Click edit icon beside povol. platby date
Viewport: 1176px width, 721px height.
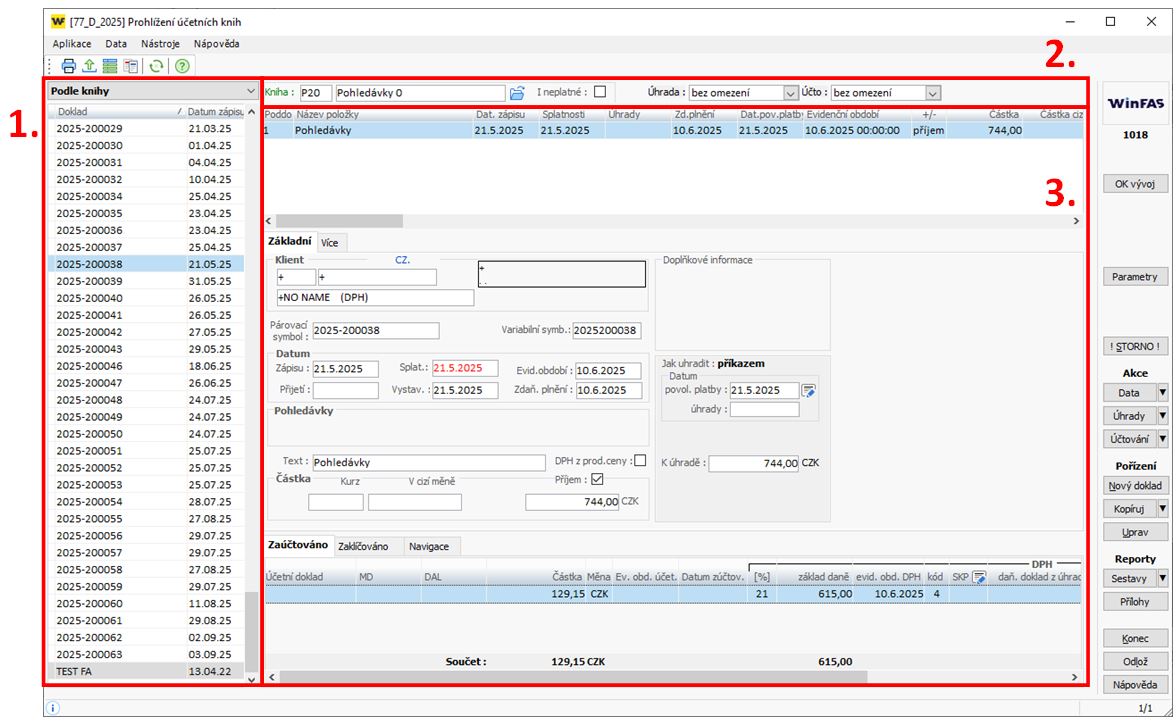click(x=808, y=390)
